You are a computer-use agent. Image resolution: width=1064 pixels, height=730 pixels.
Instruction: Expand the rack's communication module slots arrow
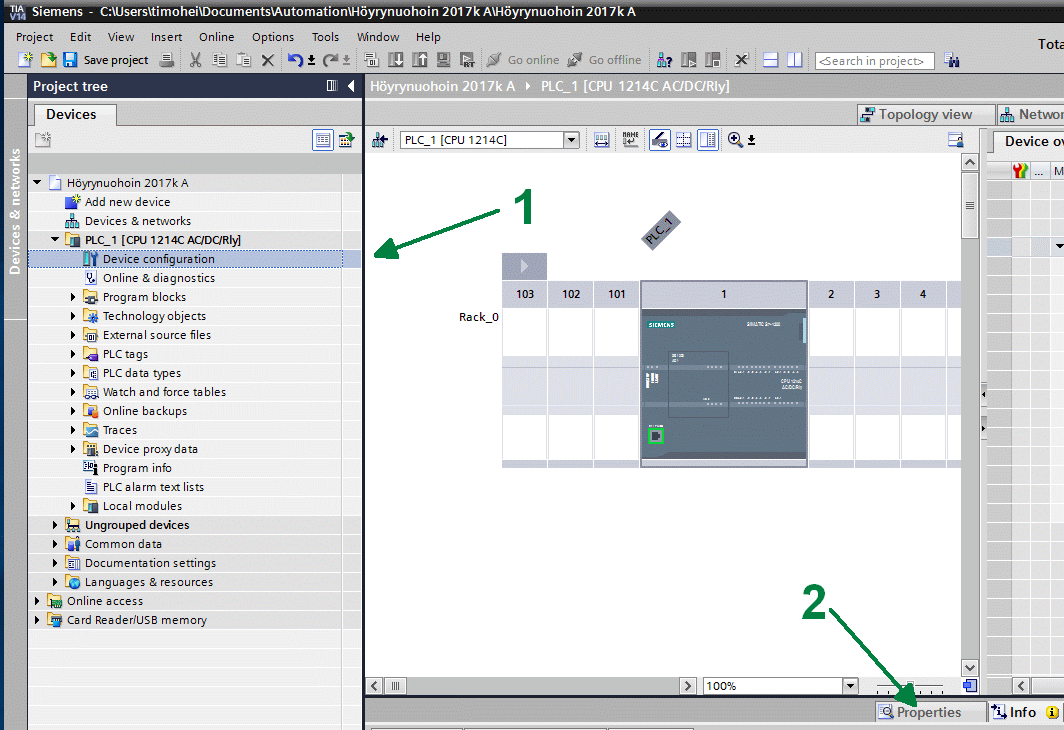tap(524, 266)
